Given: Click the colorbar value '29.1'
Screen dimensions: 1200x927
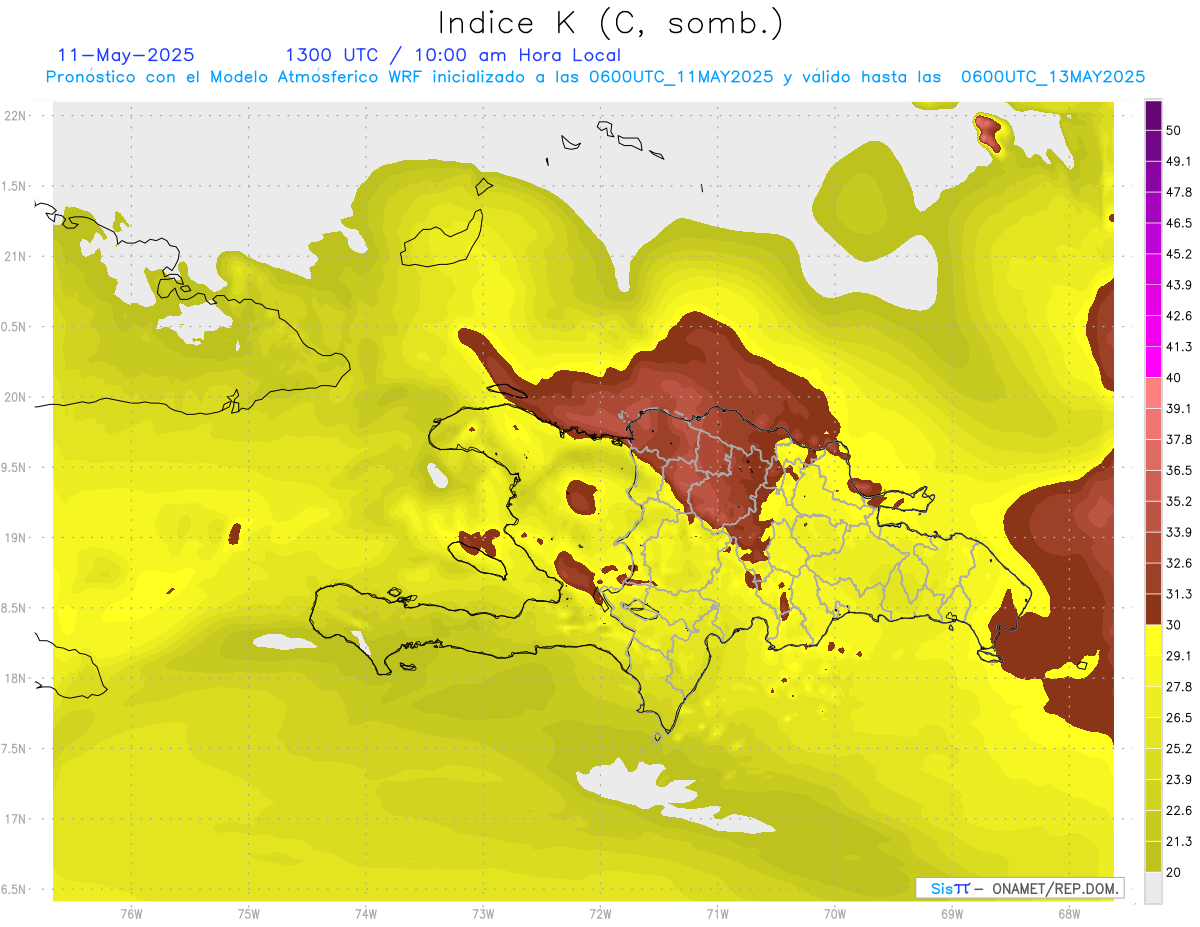Looking at the screenshot, I should 1179,656.
